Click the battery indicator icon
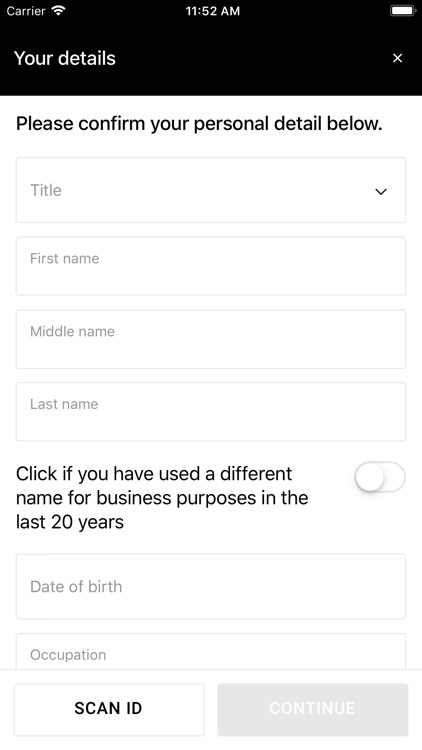Viewport: 422px width, 750px height. (x=402, y=11)
